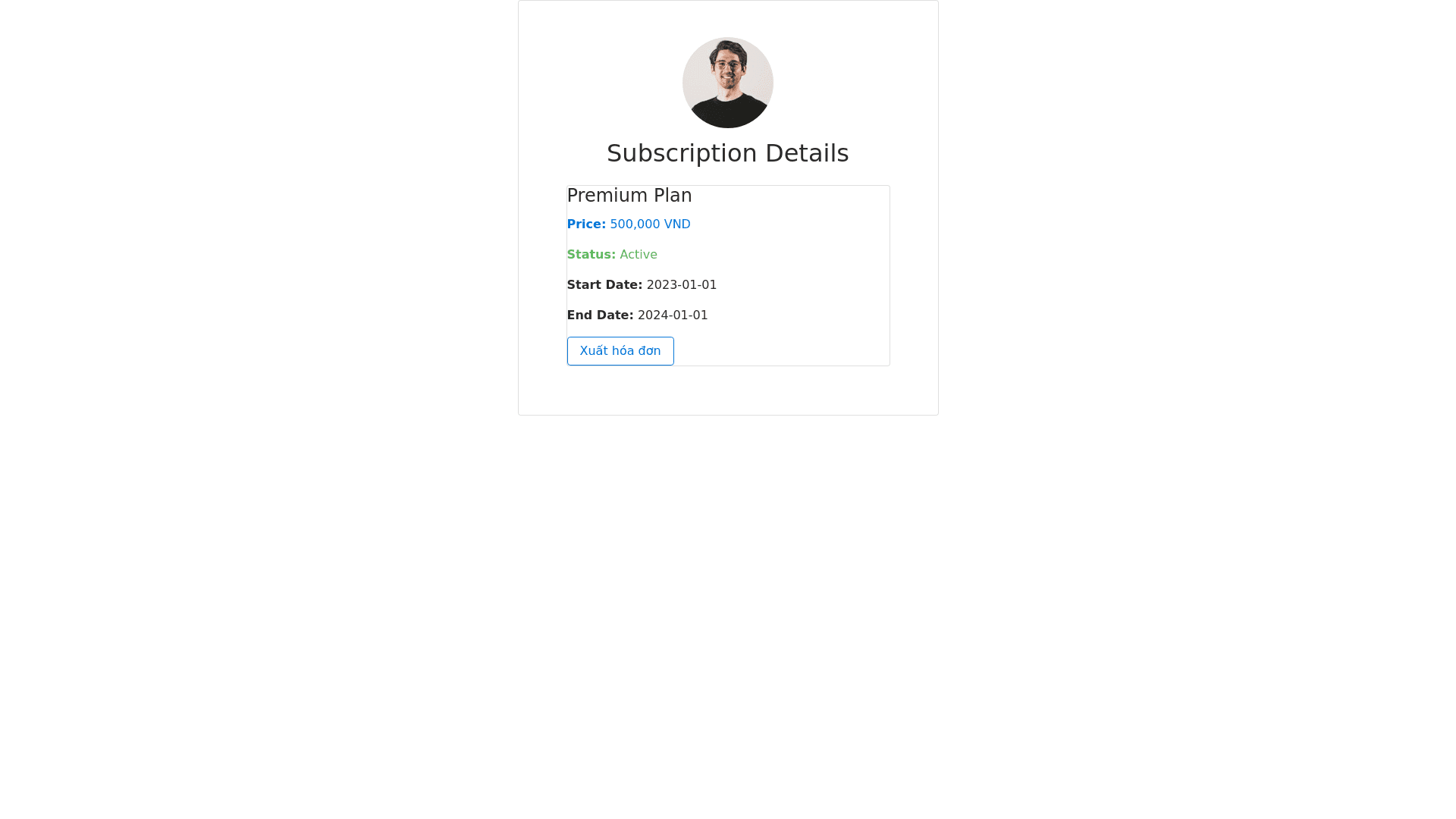
Task: Click the "Active" status text
Action: (x=638, y=255)
